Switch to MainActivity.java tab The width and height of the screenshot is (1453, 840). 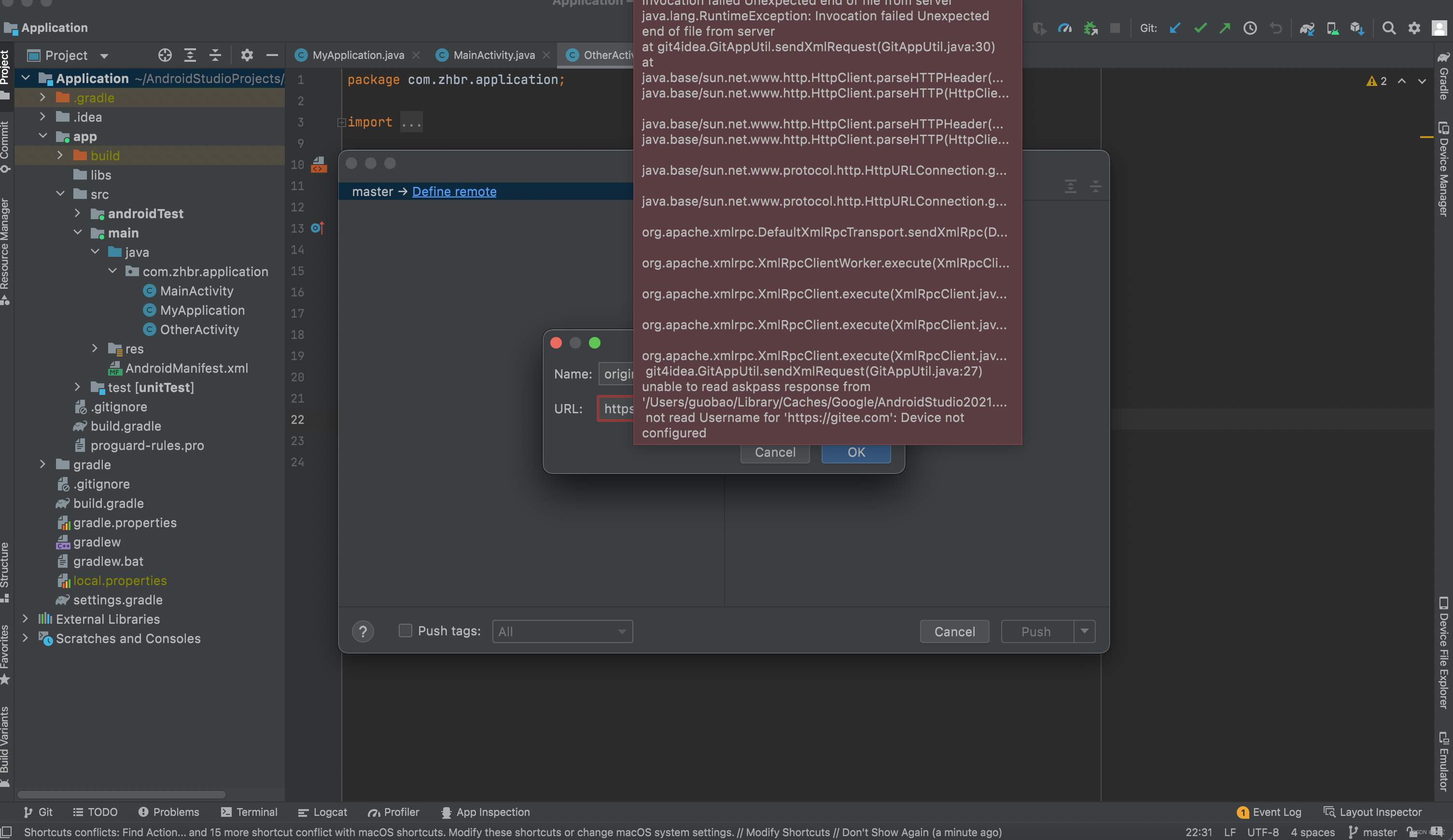pyautogui.click(x=493, y=56)
